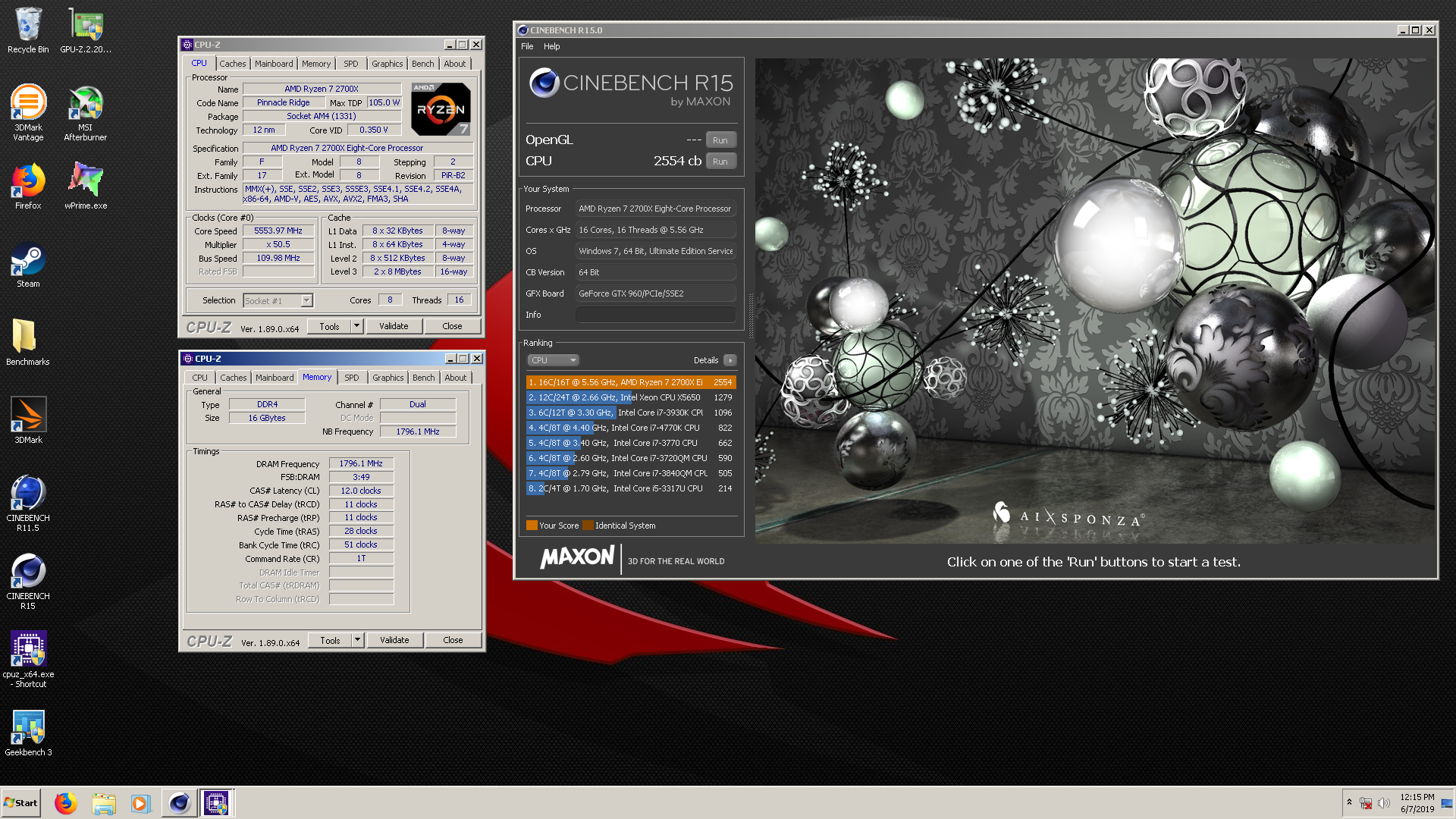Click Validate in bottom CPU-Z window
Image resolution: width=1456 pixels, height=819 pixels.
coord(394,640)
